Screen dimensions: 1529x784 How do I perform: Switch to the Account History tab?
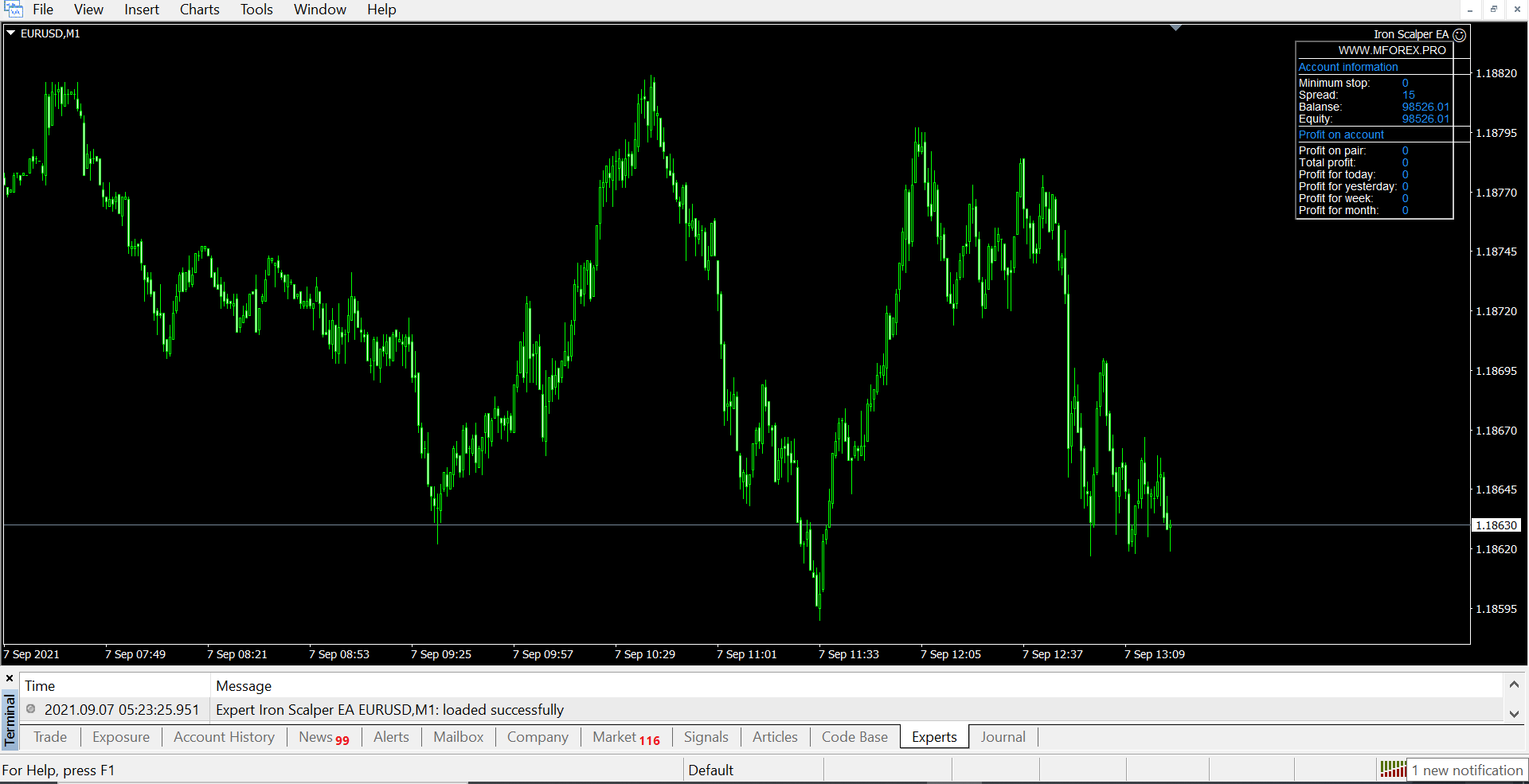224,737
